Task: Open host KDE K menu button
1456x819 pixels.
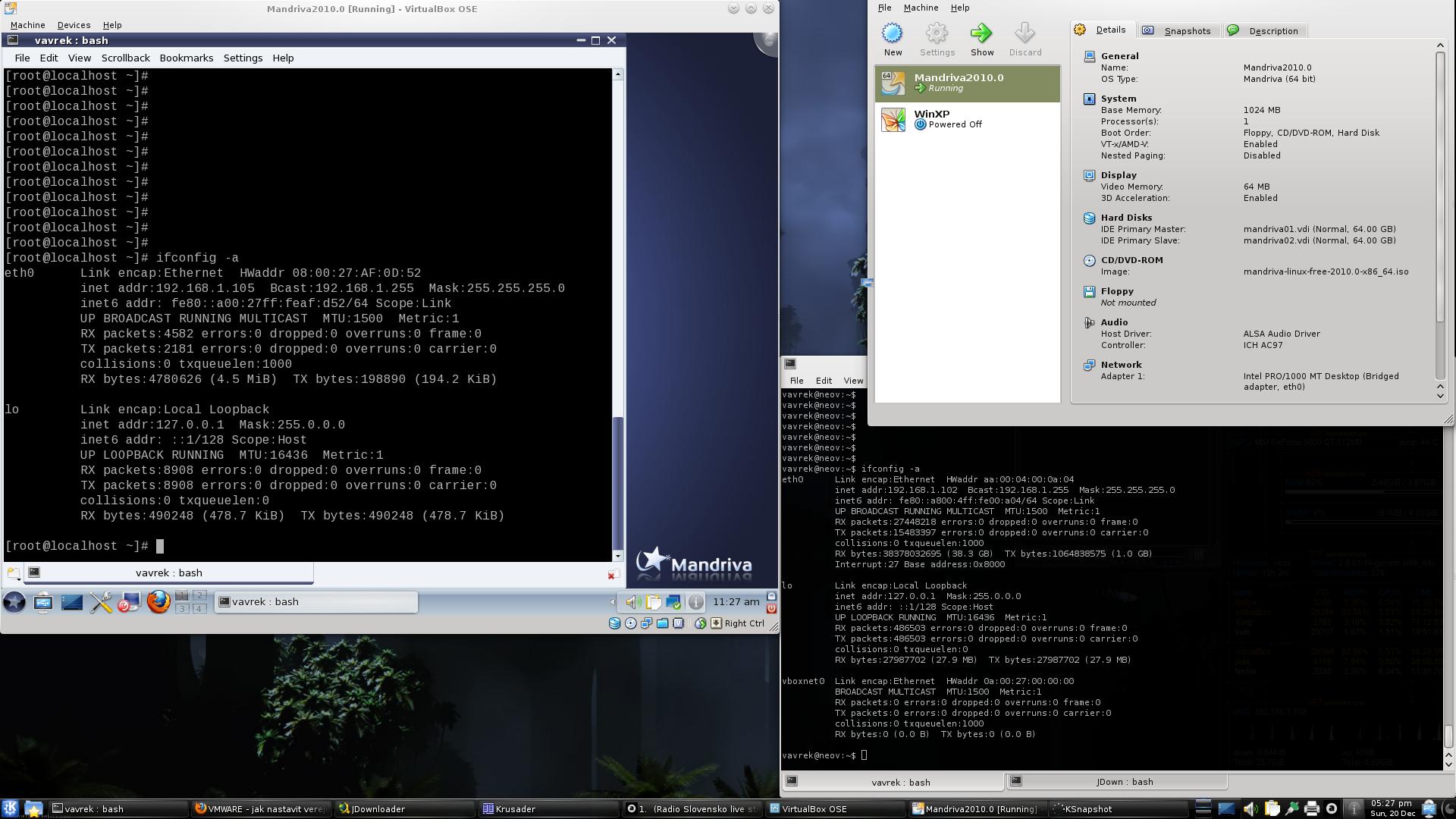Action: [11, 808]
